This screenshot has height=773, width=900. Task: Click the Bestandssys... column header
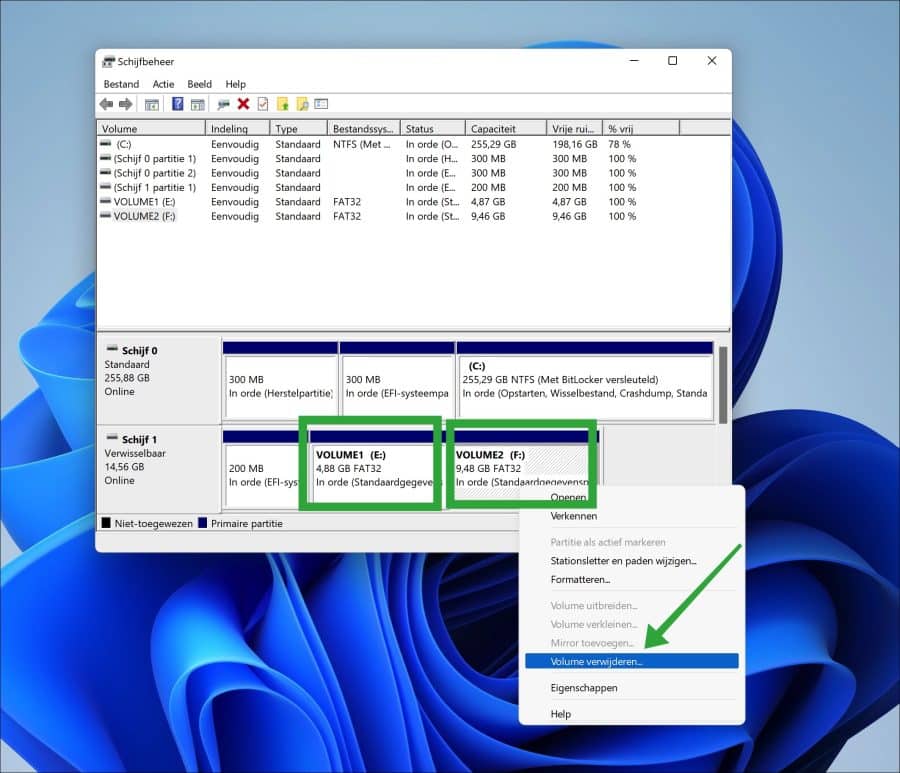[363, 129]
